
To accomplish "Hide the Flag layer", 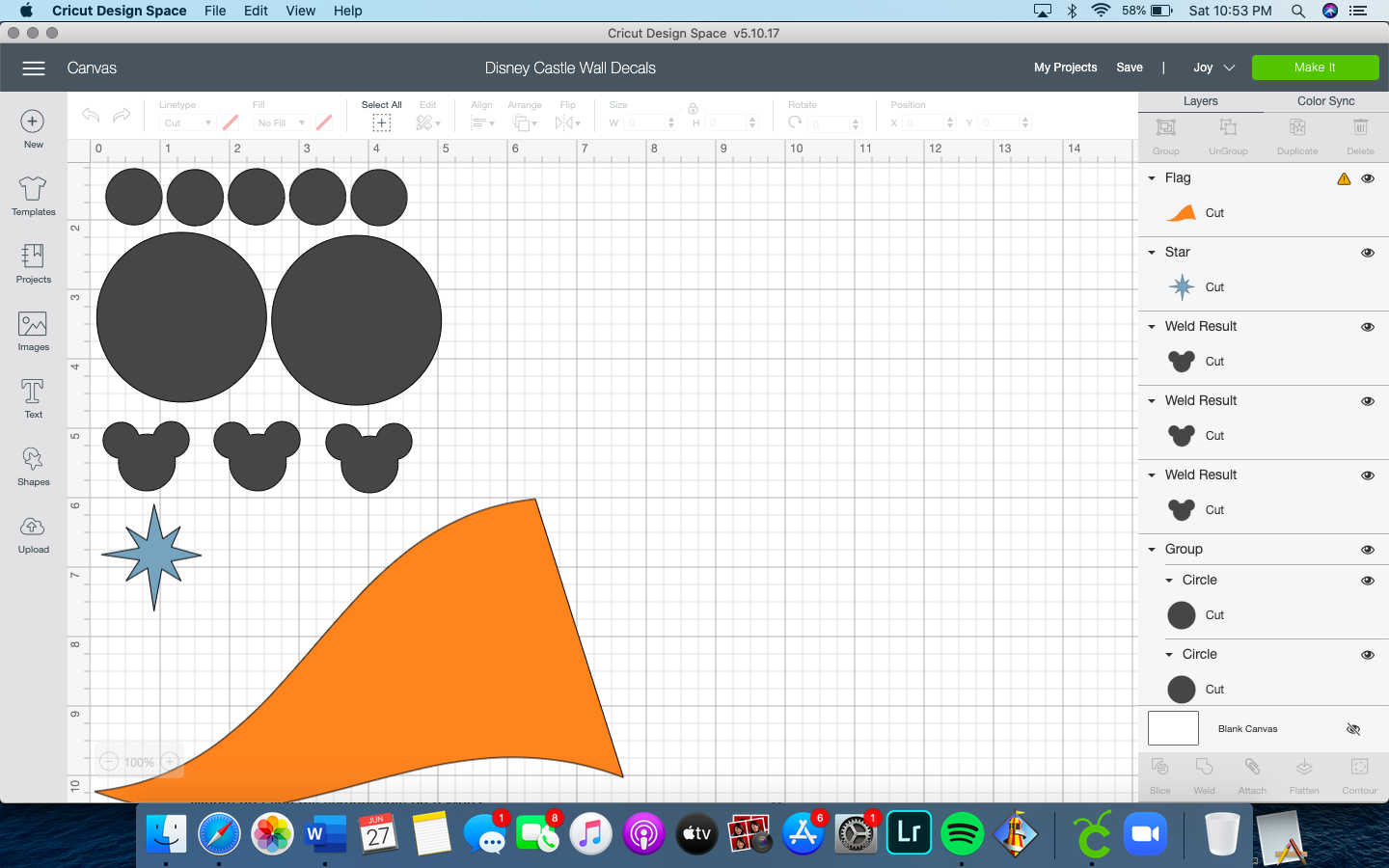I will [1367, 178].
